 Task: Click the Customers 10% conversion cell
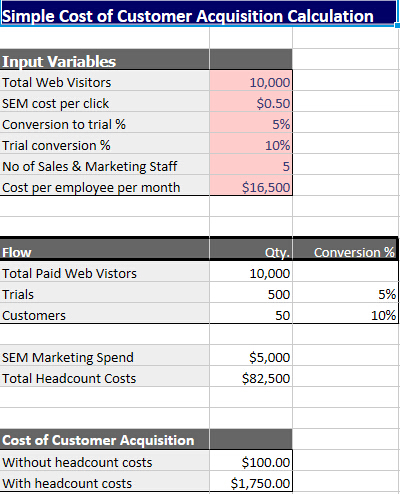tap(345, 313)
